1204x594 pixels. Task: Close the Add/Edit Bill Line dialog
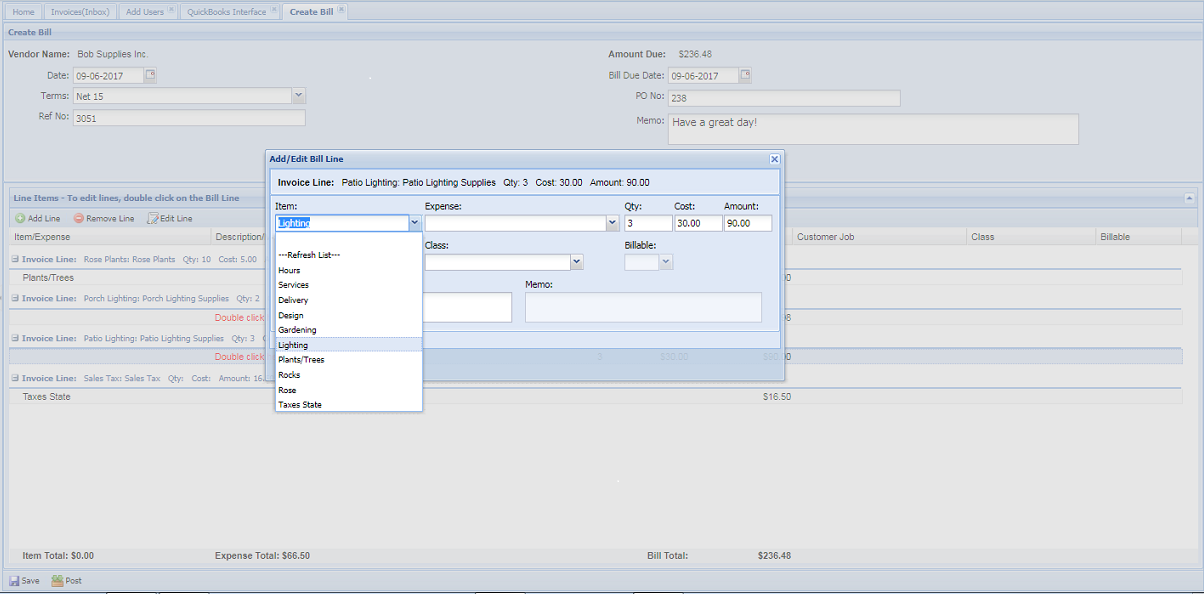[774, 159]
